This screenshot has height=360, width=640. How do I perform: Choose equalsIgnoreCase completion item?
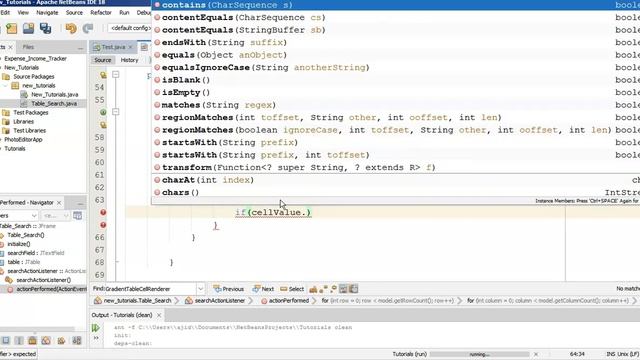[396, 67]
